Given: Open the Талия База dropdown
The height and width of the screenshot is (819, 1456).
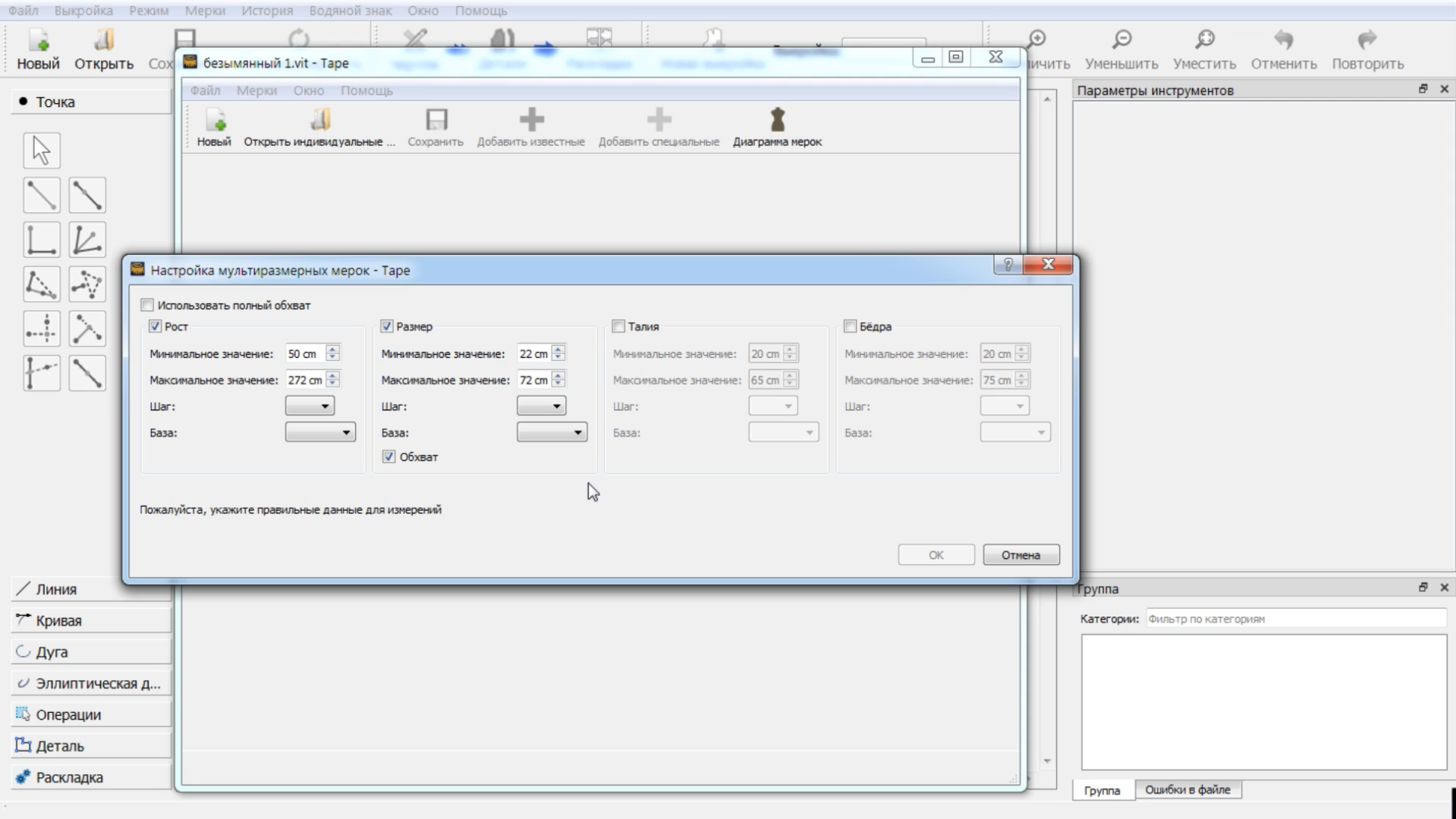Looking at the screenshot, I should (x=783, y=432).
